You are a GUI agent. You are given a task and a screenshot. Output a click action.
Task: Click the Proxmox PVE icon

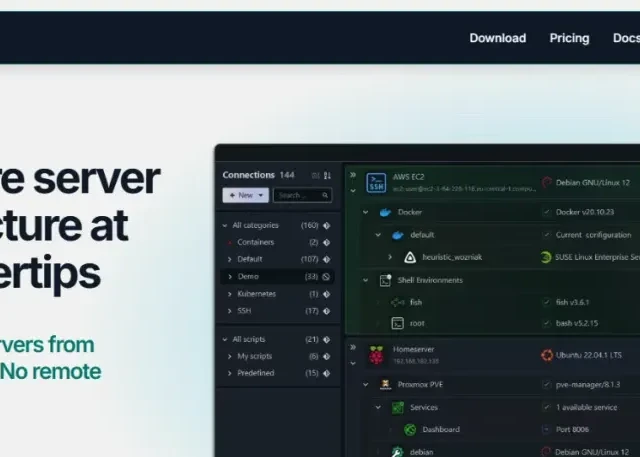[385, 384]
